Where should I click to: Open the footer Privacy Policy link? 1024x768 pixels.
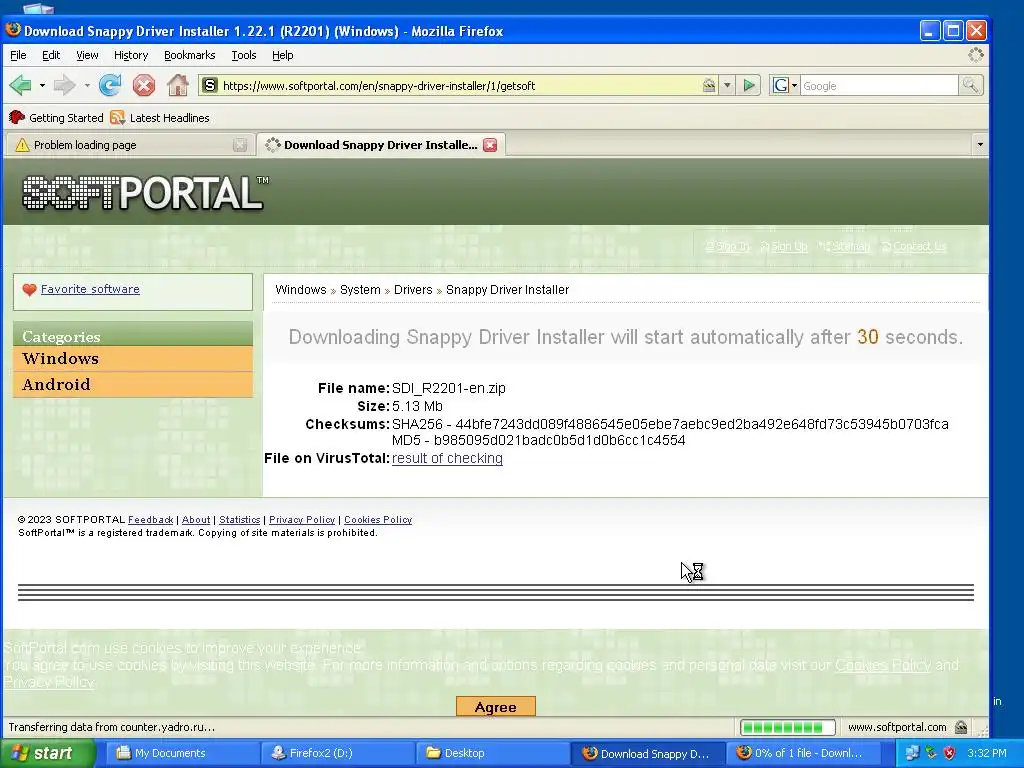tap(302, 520)
